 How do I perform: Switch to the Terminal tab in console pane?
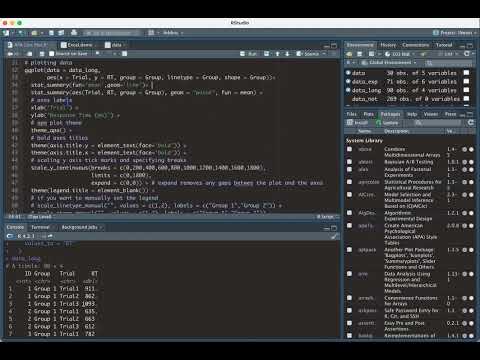tap(40, 227)
